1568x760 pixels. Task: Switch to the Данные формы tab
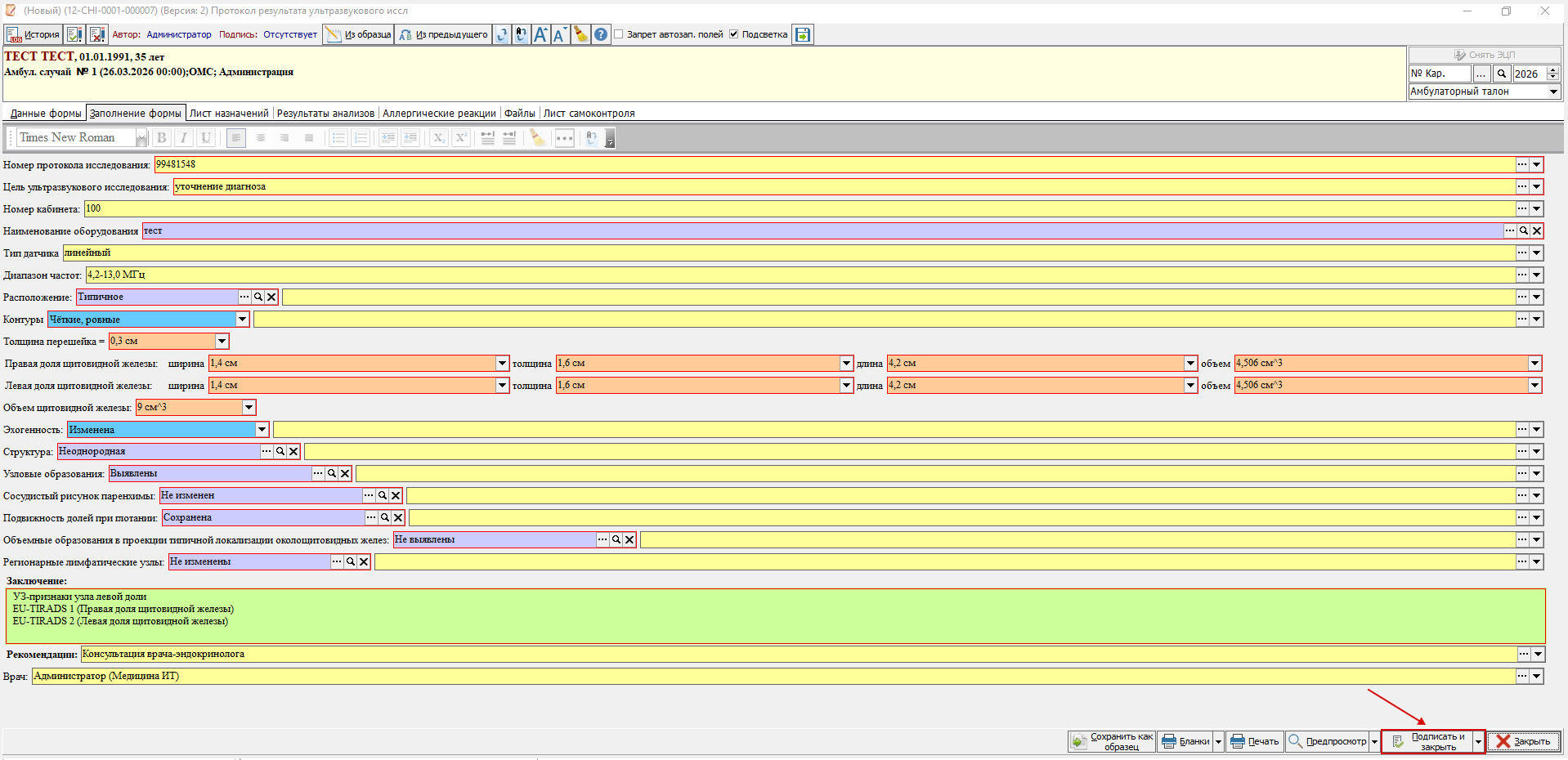click(x=46, y=114)
